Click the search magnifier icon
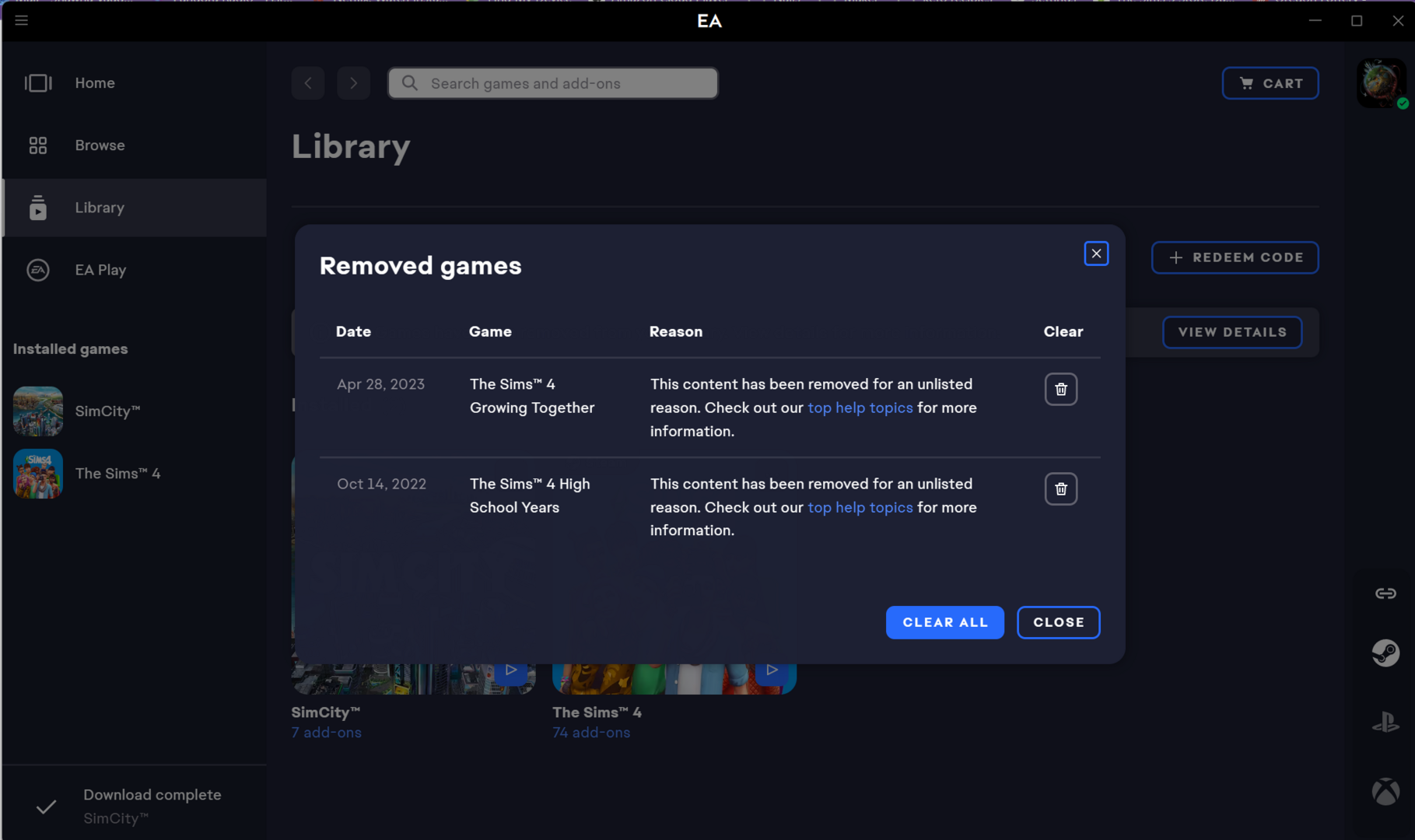Image resolution: width=1415 pixels, height=840 pixels. (410, 83)
